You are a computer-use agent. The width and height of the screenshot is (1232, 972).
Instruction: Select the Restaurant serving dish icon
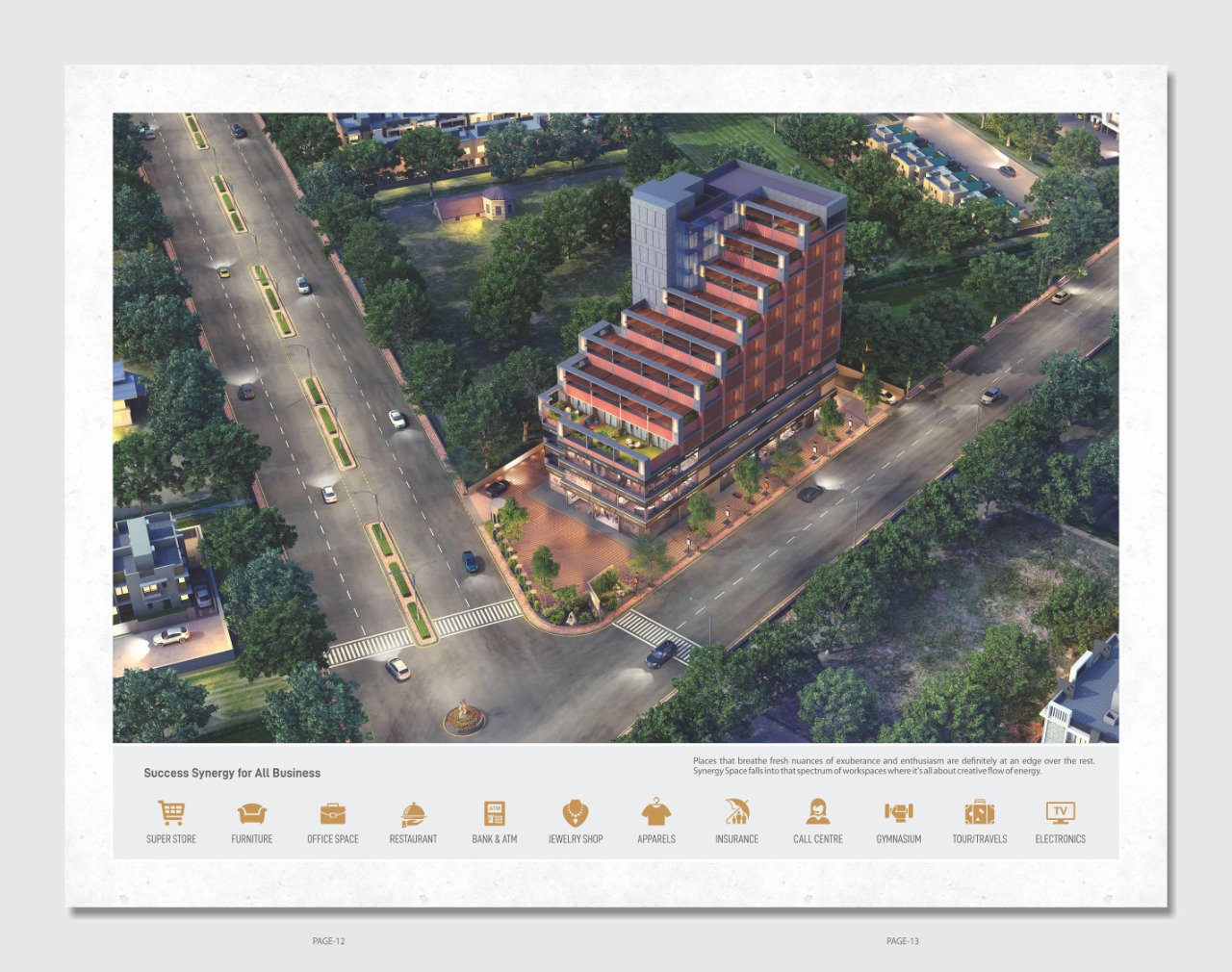pyautogui.click(x=413, y=814)
